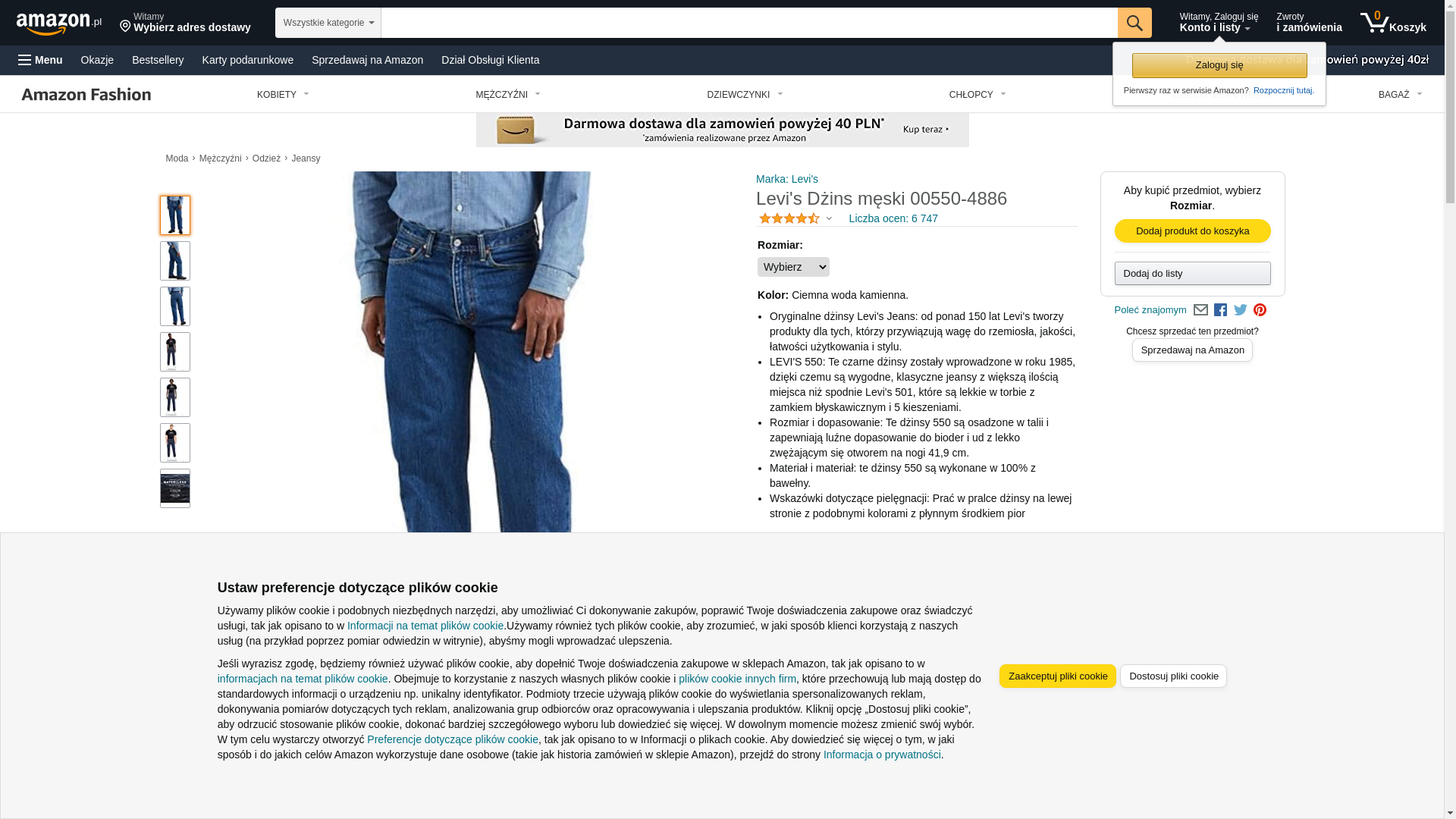Expand the star ratings breakdown chevron
Image resolution: width=1456 pixels, height=819 pixels.
pos(829,219)
